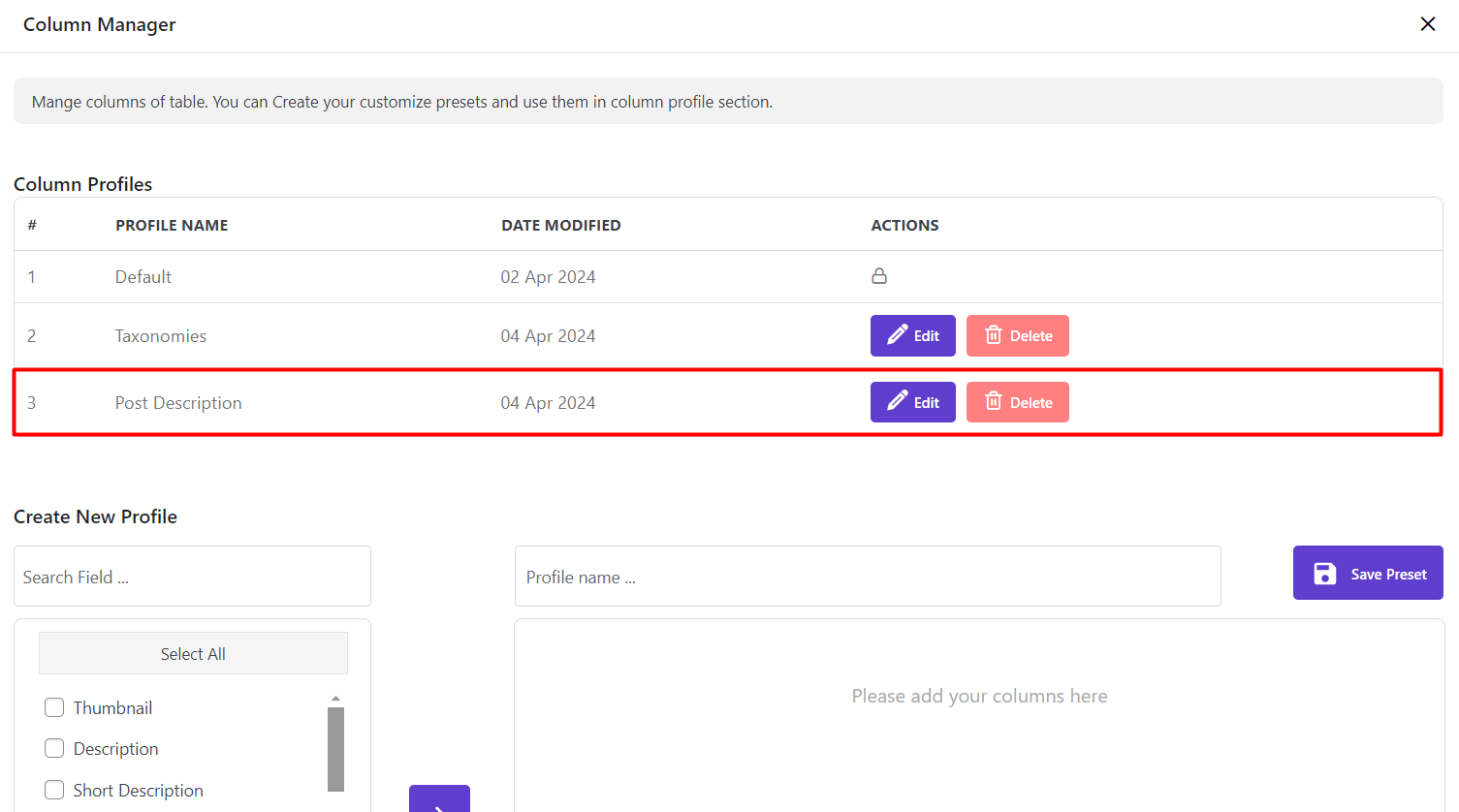This screenshot has width=1459, height=812.
Task: Click the Date Modified column header
Action: (560, 225)
